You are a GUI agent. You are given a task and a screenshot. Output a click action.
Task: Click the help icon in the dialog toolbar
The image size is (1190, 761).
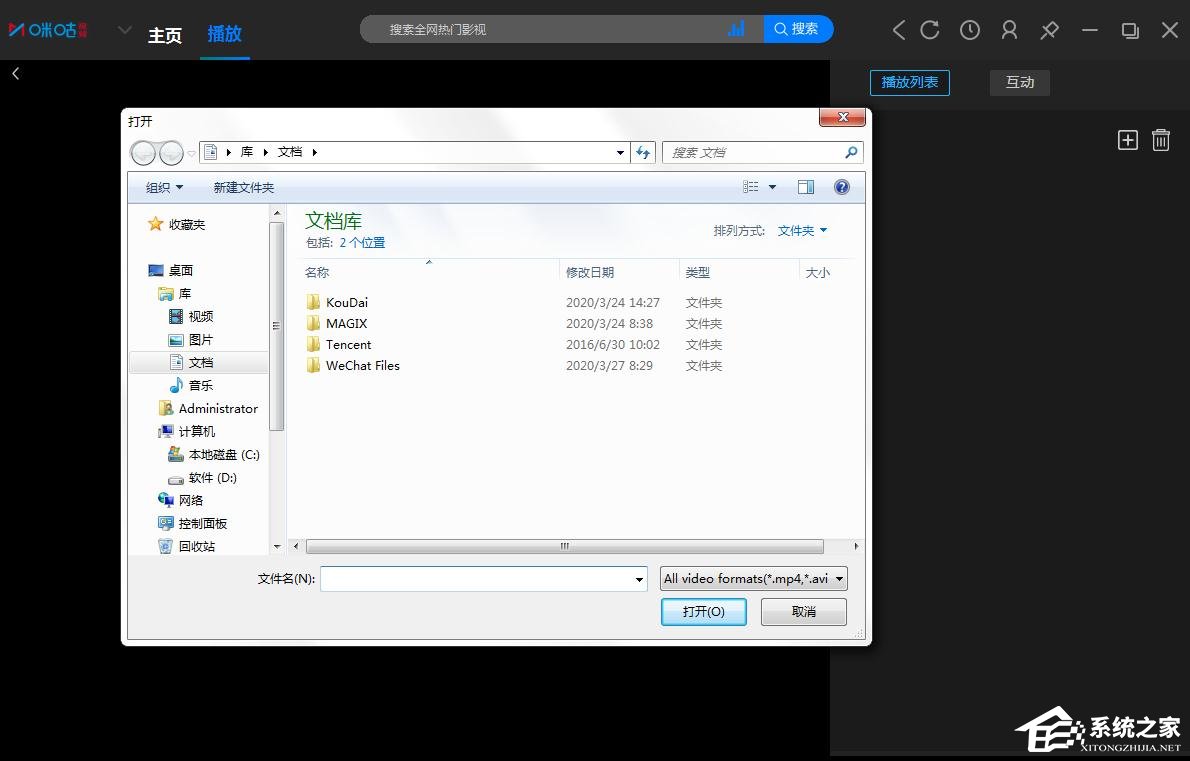click(x=841, y=187)
